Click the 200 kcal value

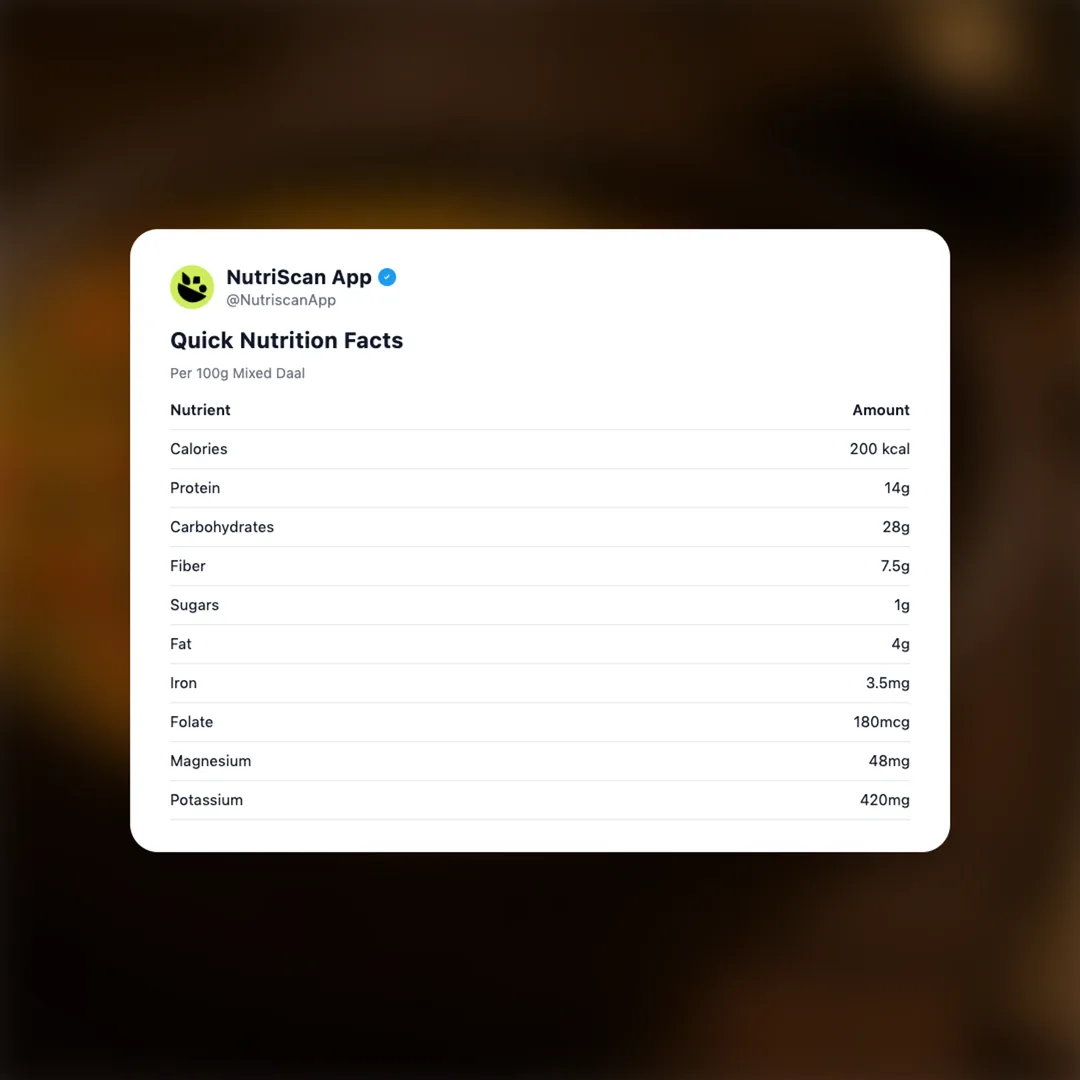click(x=879, y=449)
